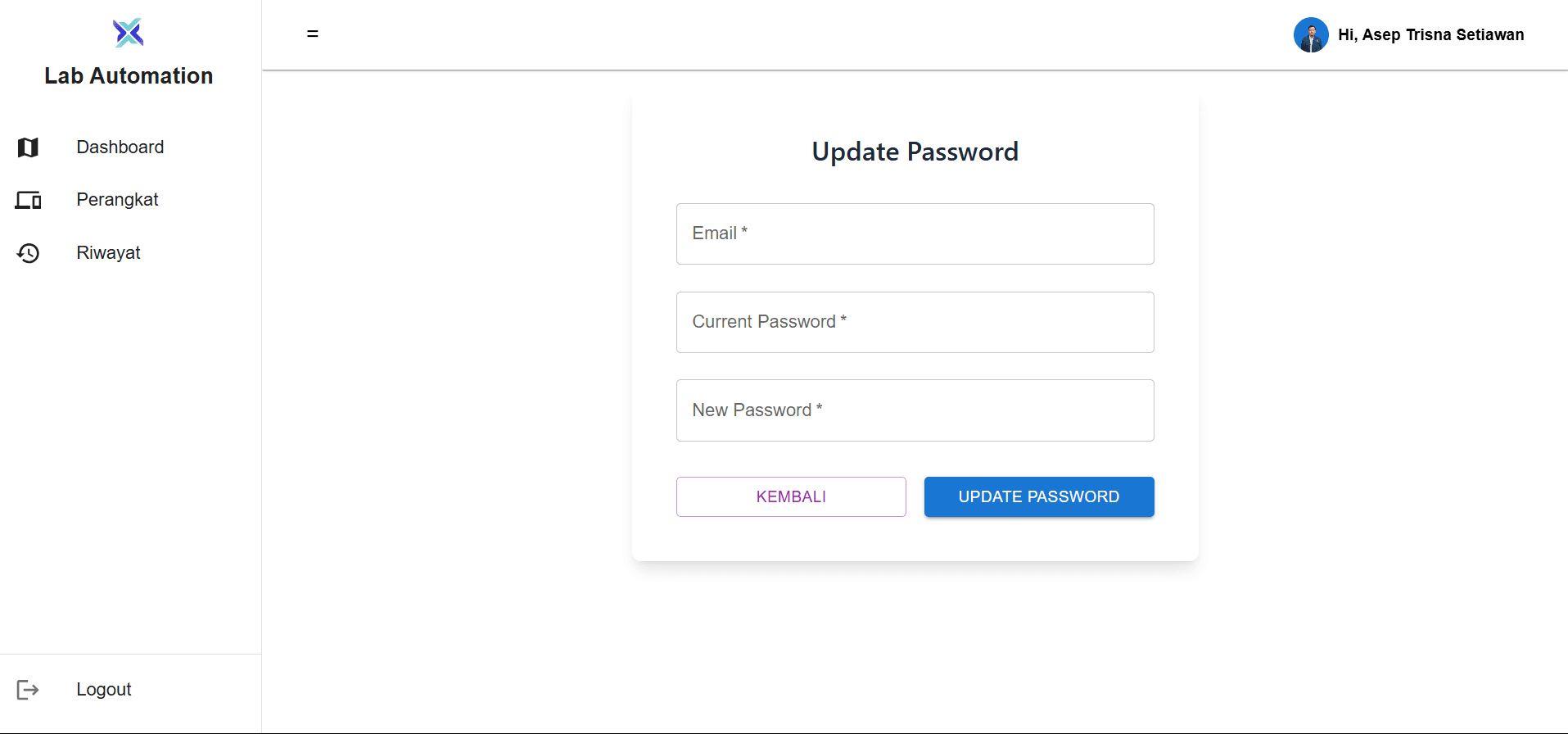The image size is (1568, 734).
Task: Toggle the sidebar with hamburger icon
Action: pos(313,34)
